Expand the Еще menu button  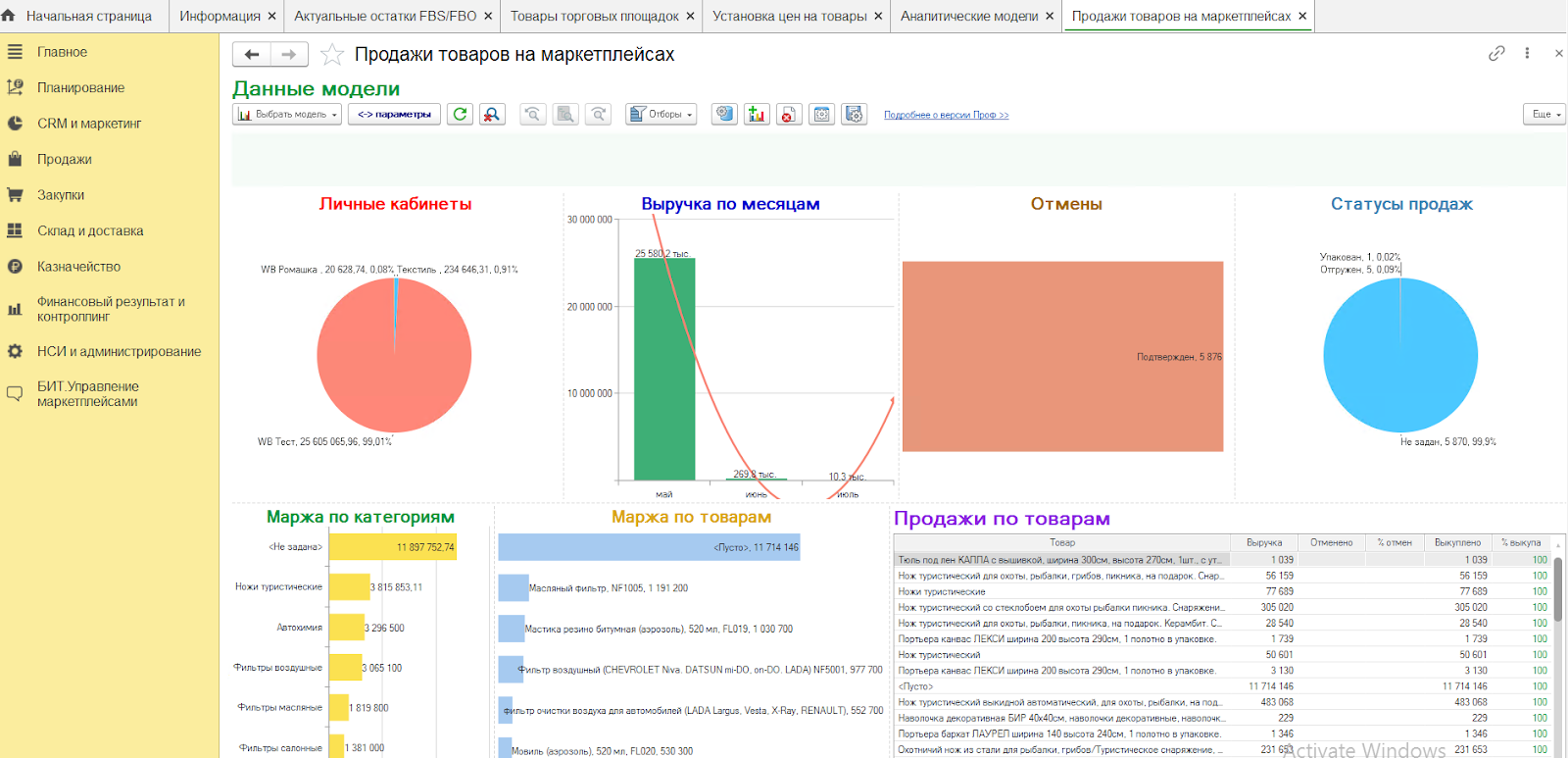click(1544, 115)
